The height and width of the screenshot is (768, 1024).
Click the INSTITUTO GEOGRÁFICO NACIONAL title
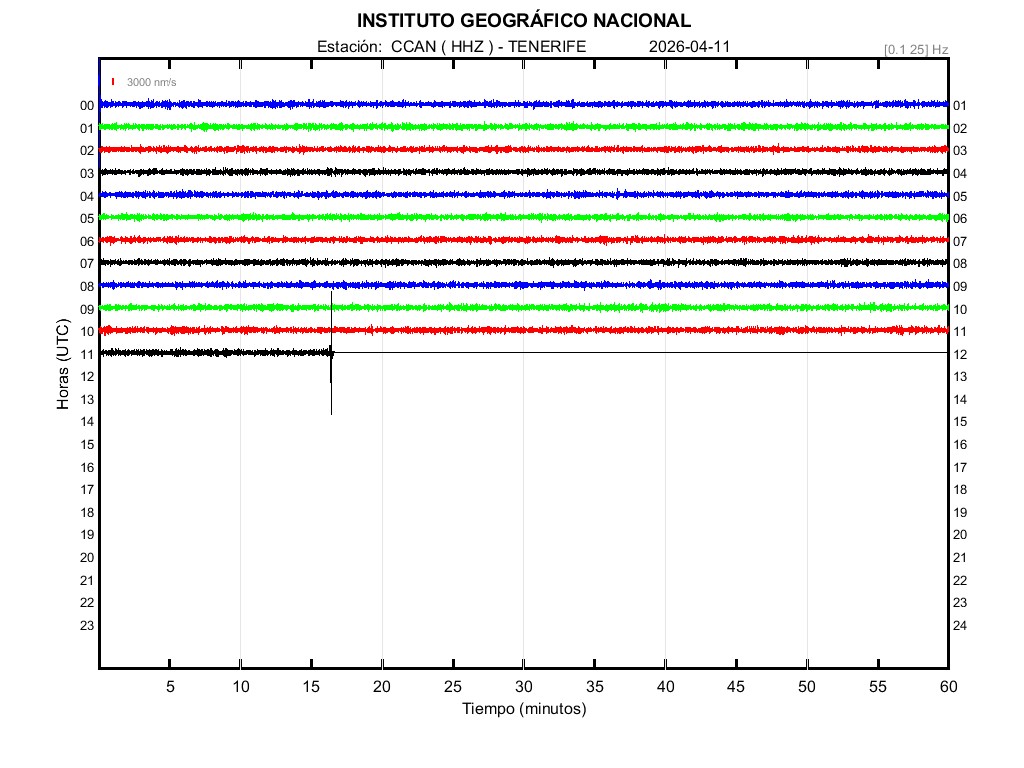click(523, 20)
